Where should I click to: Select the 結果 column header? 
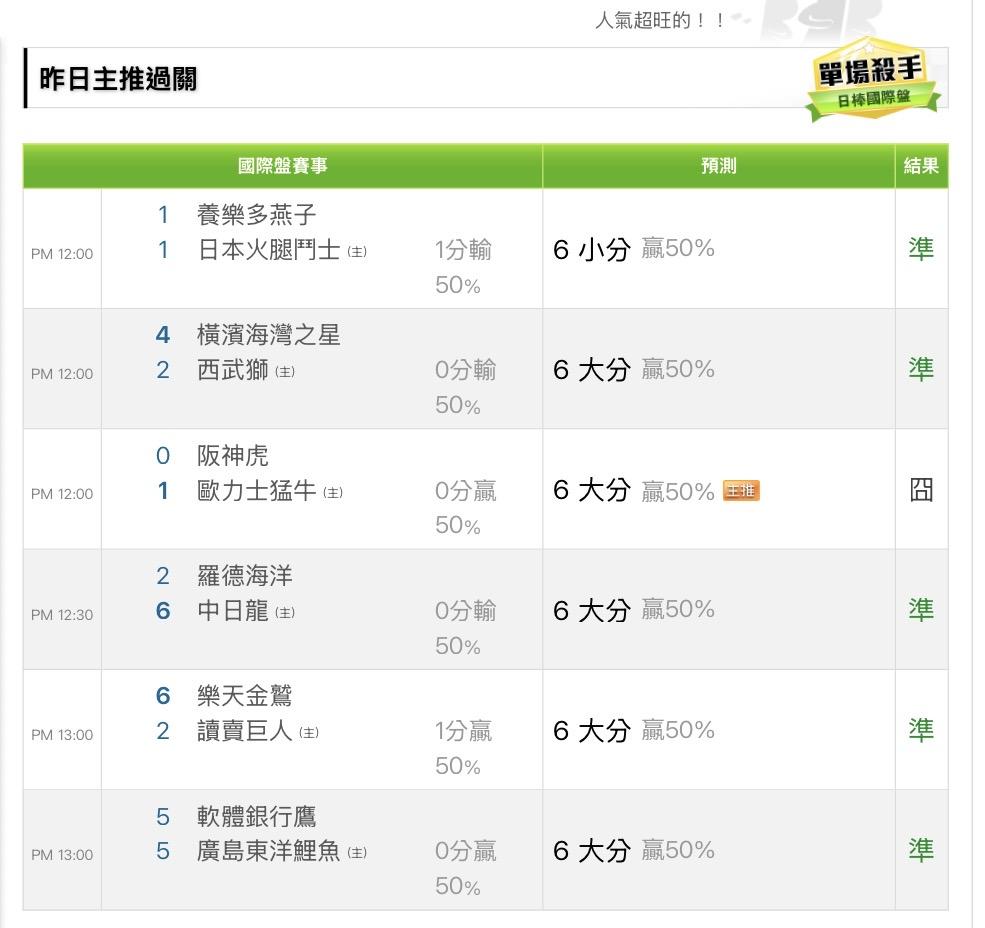920,166
